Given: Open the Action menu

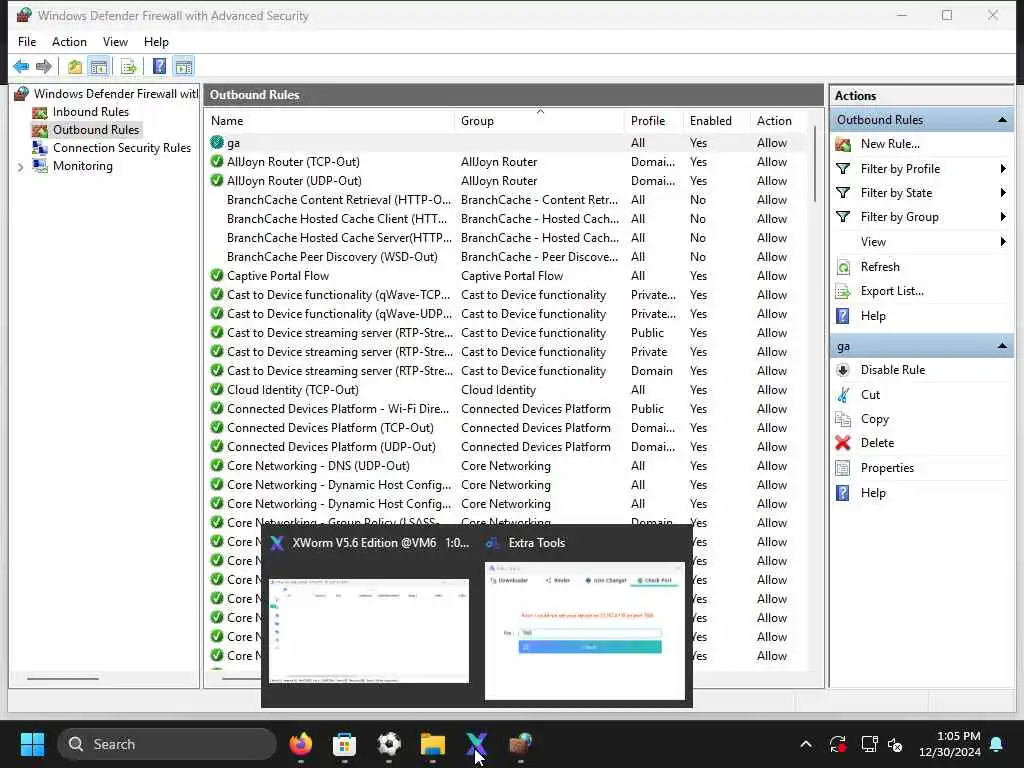Looking at the screenshot, I should 69,42.
